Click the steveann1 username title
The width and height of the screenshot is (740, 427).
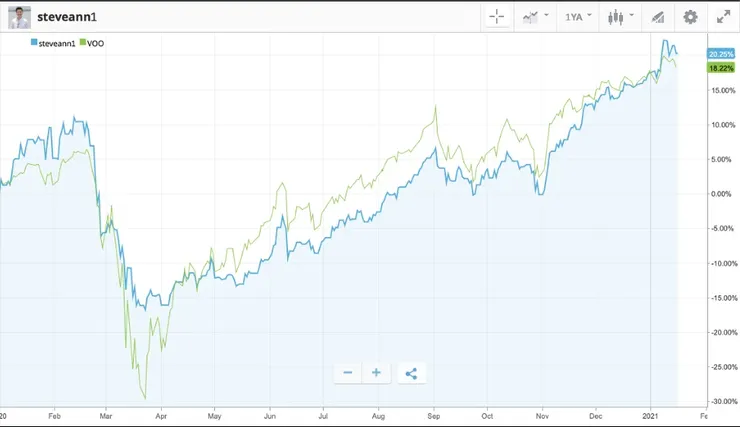click(67, 17)
